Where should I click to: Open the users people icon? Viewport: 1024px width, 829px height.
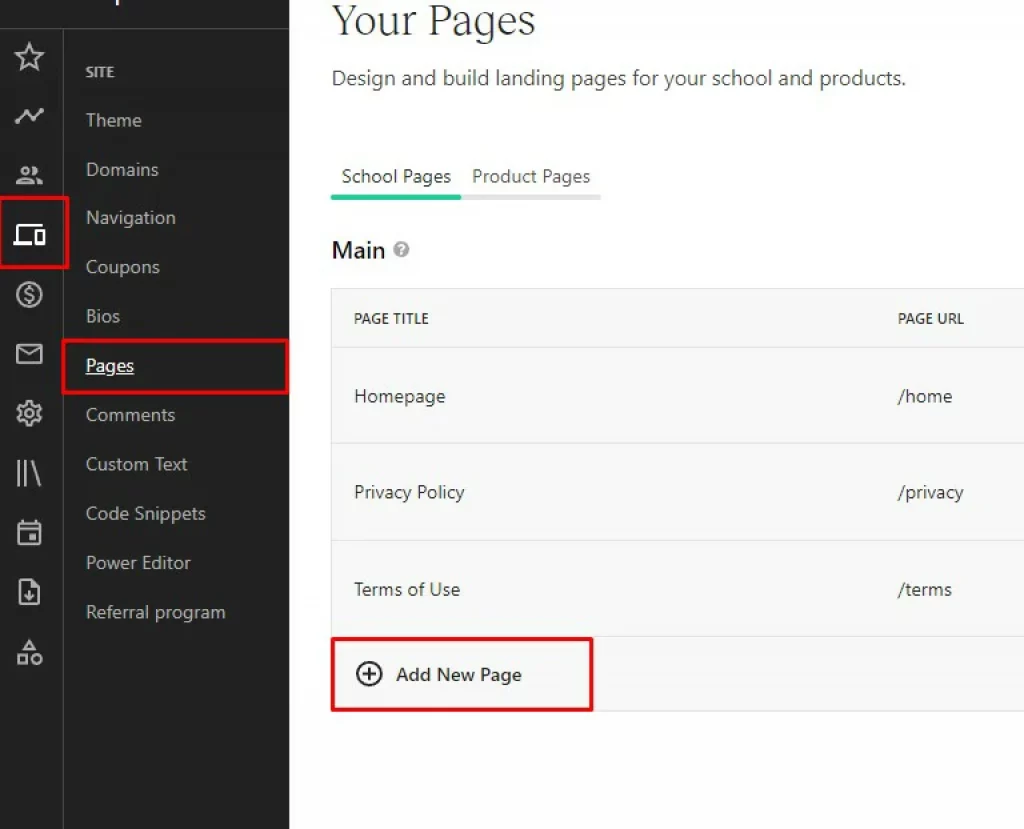(30, 176)
